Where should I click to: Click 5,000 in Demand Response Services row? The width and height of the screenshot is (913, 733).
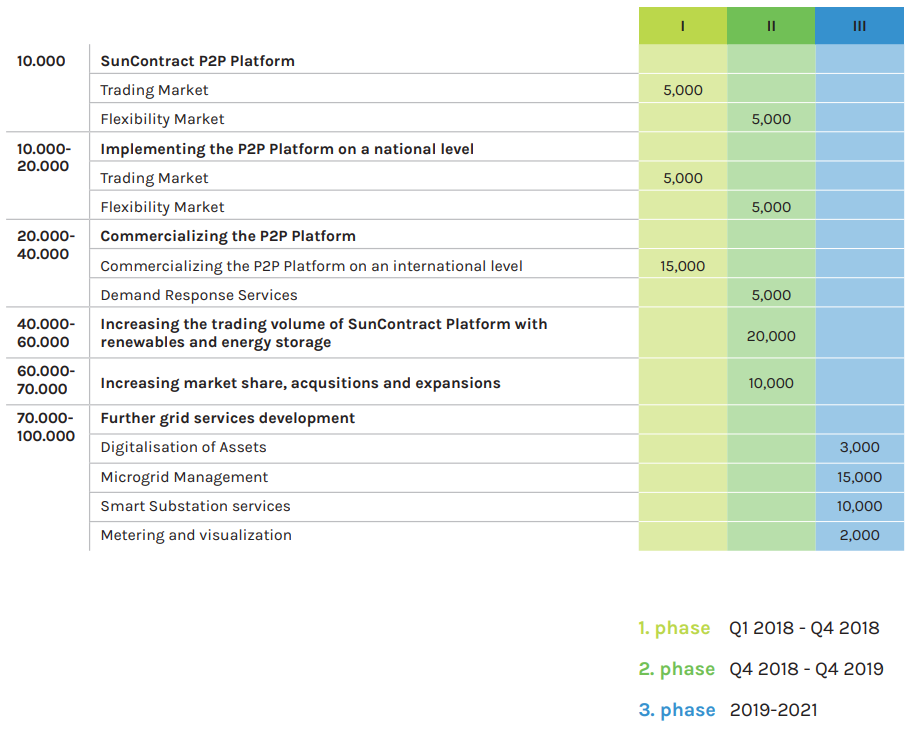(771, 295)
